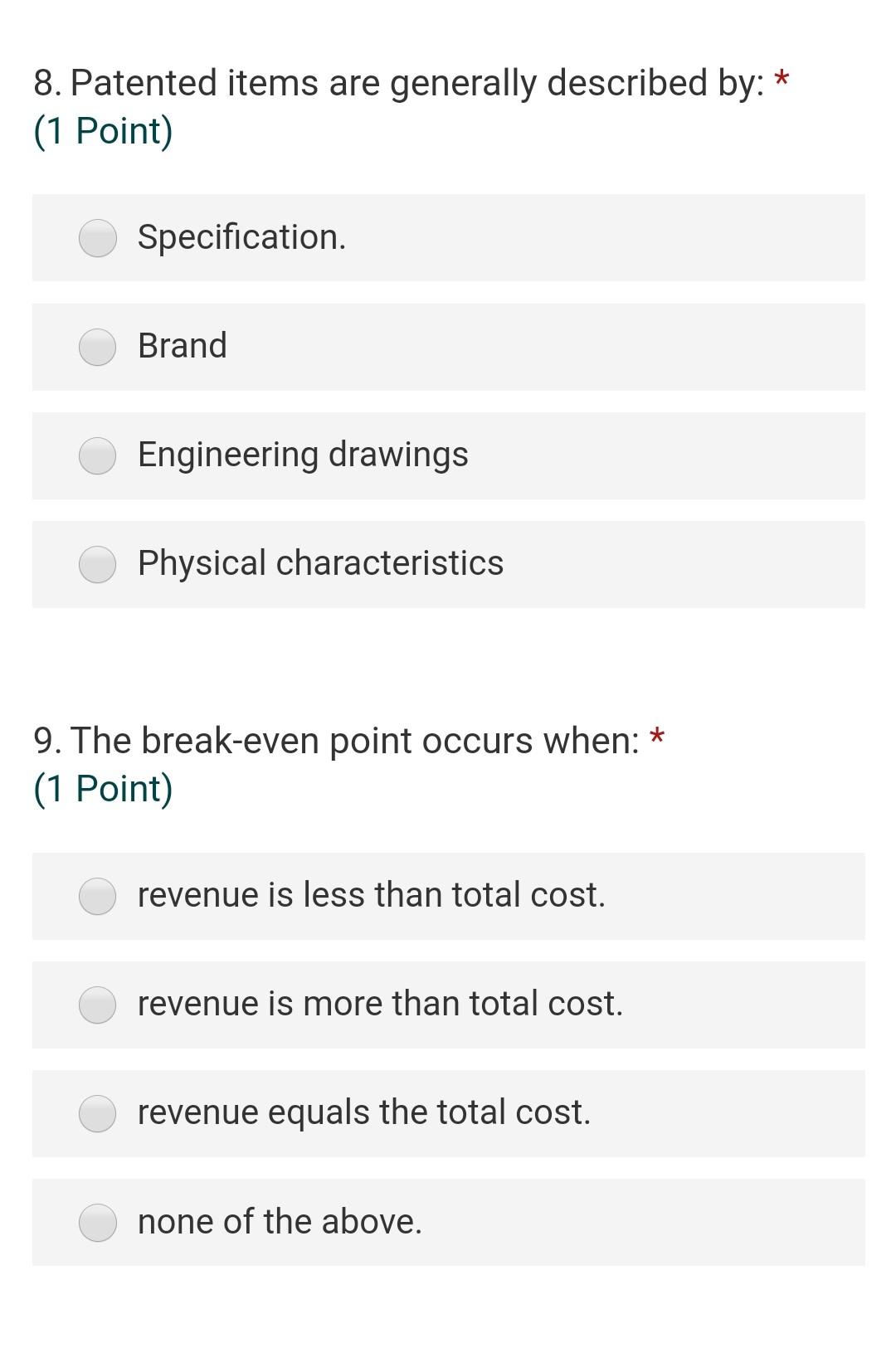This screenshot has height=1348, width=896.
Task: Click the Brand answer label text
Action: tap(182, 347)
